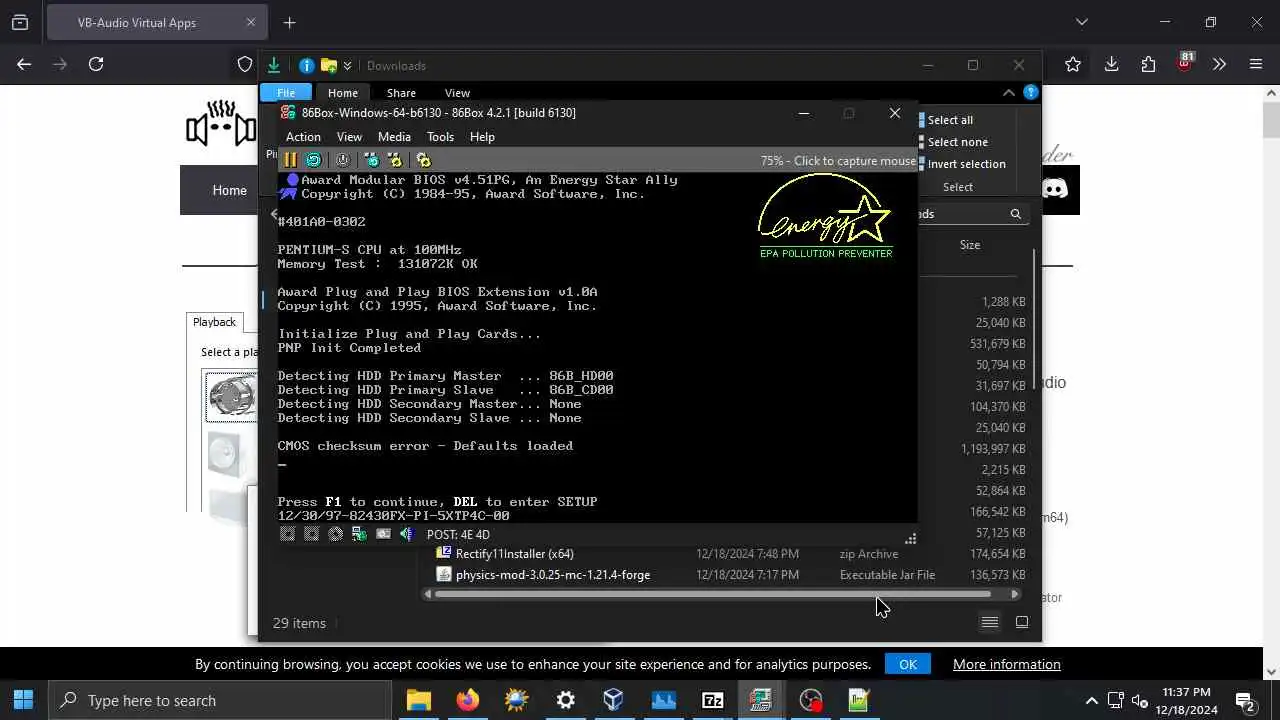Click the search magnifier in Explorer
The width and height of the screenshot is (1280, 720).
tap(1015, 214)
